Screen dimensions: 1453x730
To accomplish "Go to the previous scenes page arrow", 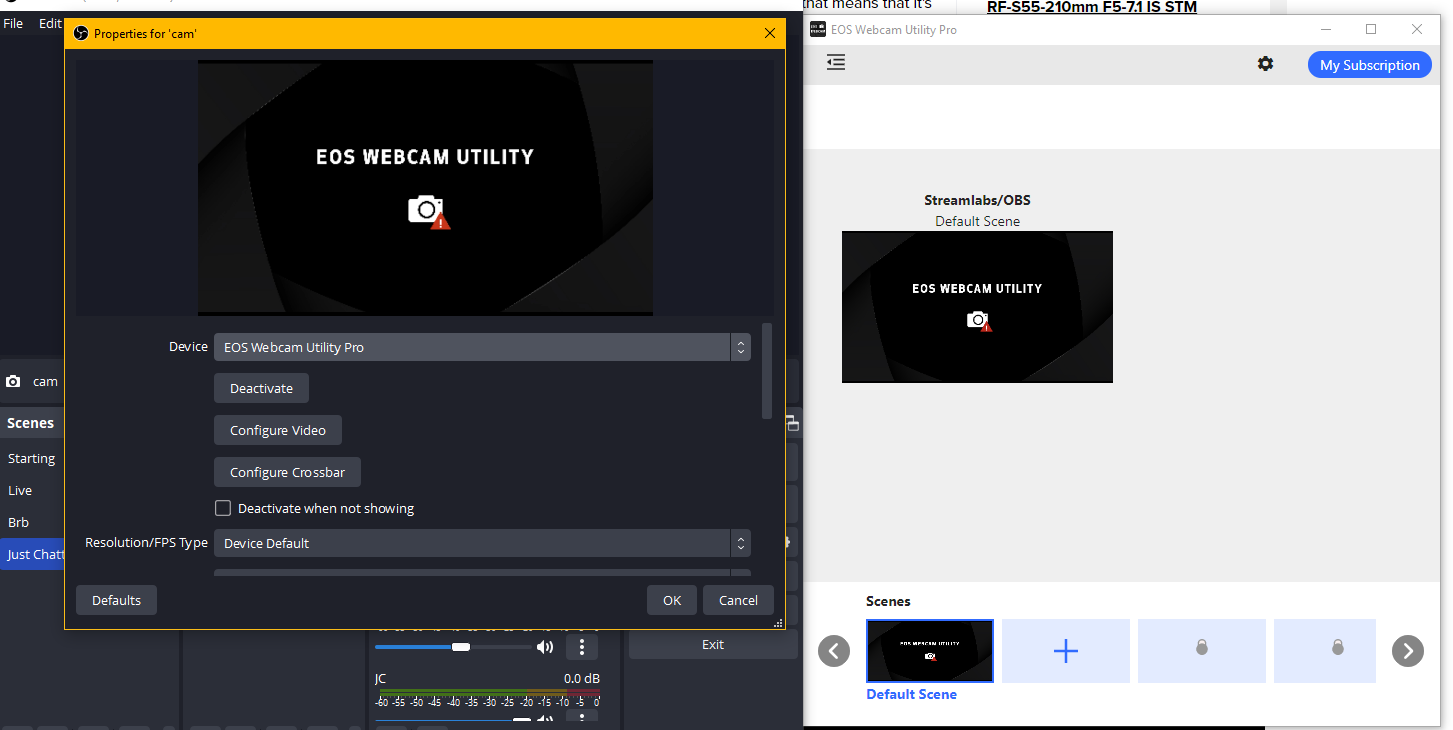I will point(833,651).
